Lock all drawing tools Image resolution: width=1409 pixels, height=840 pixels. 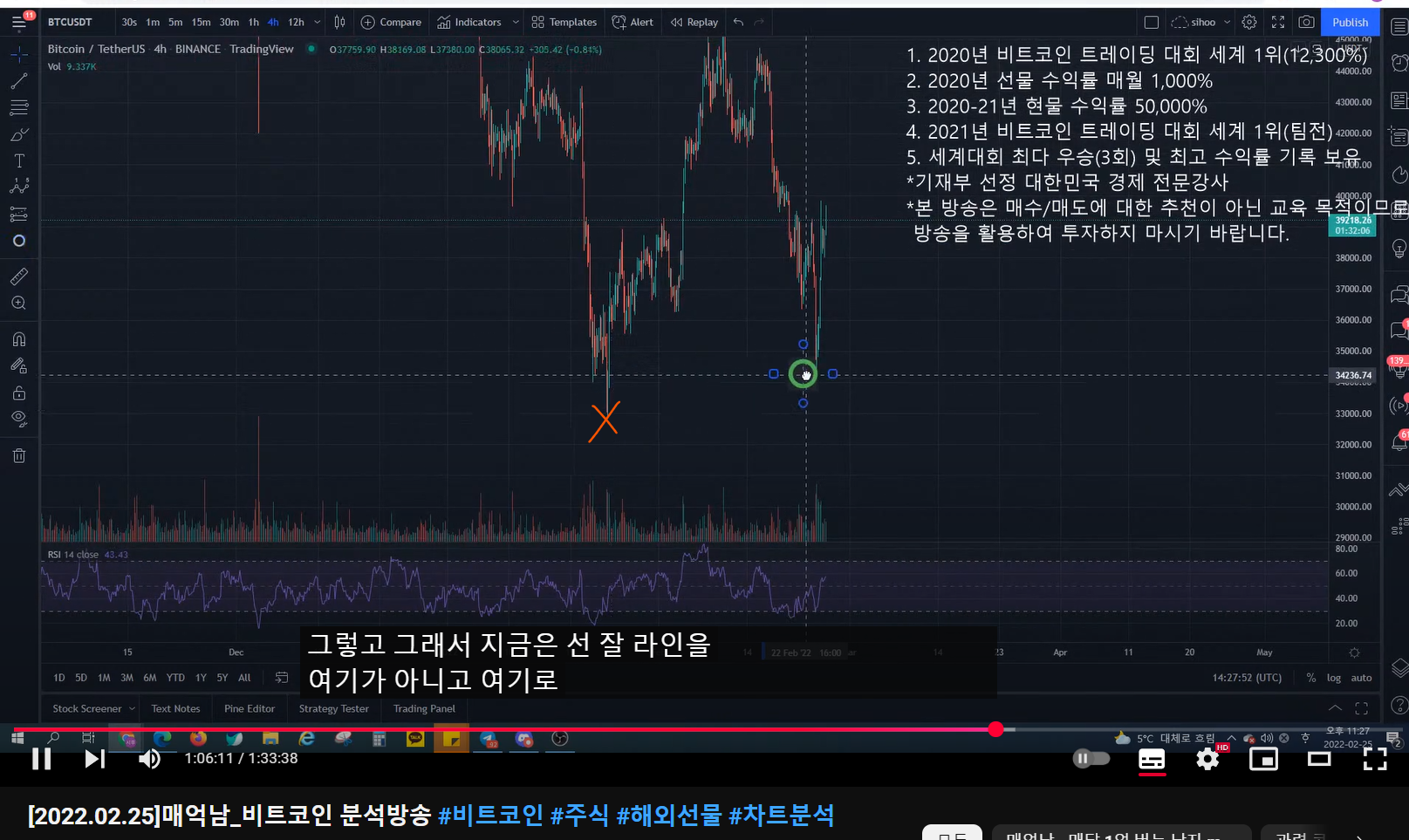[x=19, y=393]
